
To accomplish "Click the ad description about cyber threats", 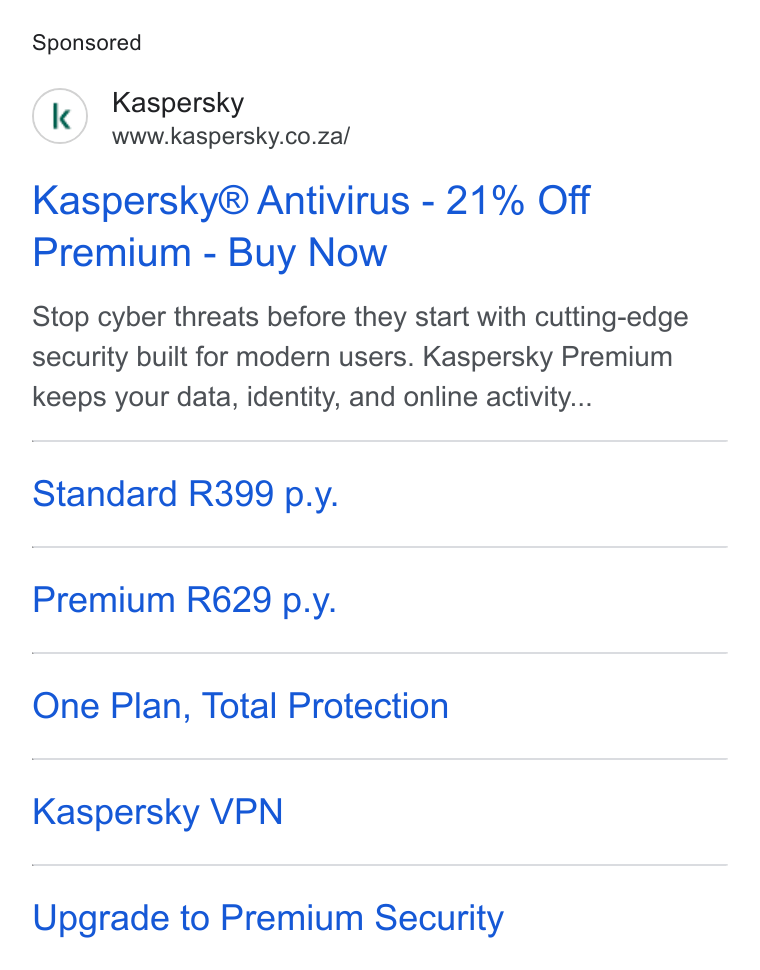I will click(361, 357).
